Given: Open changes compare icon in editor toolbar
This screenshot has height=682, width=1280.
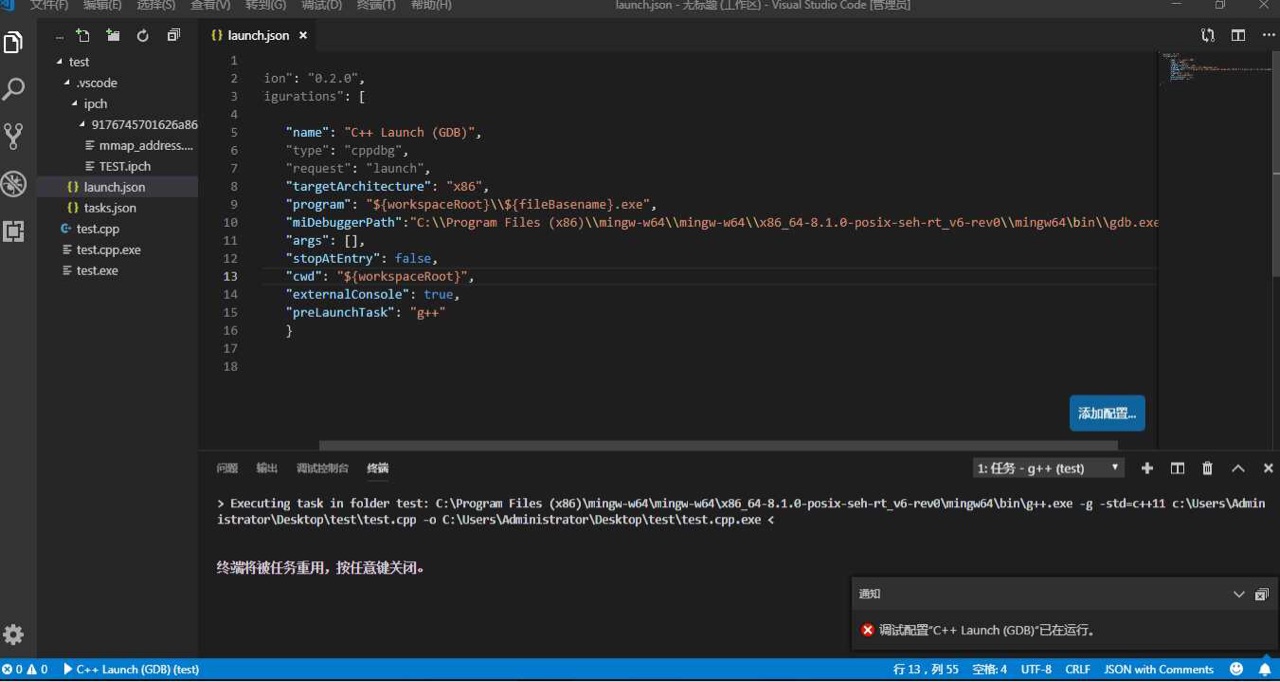Looking at the screenshot, I should pyautogui.click(x=1208, y=35).
